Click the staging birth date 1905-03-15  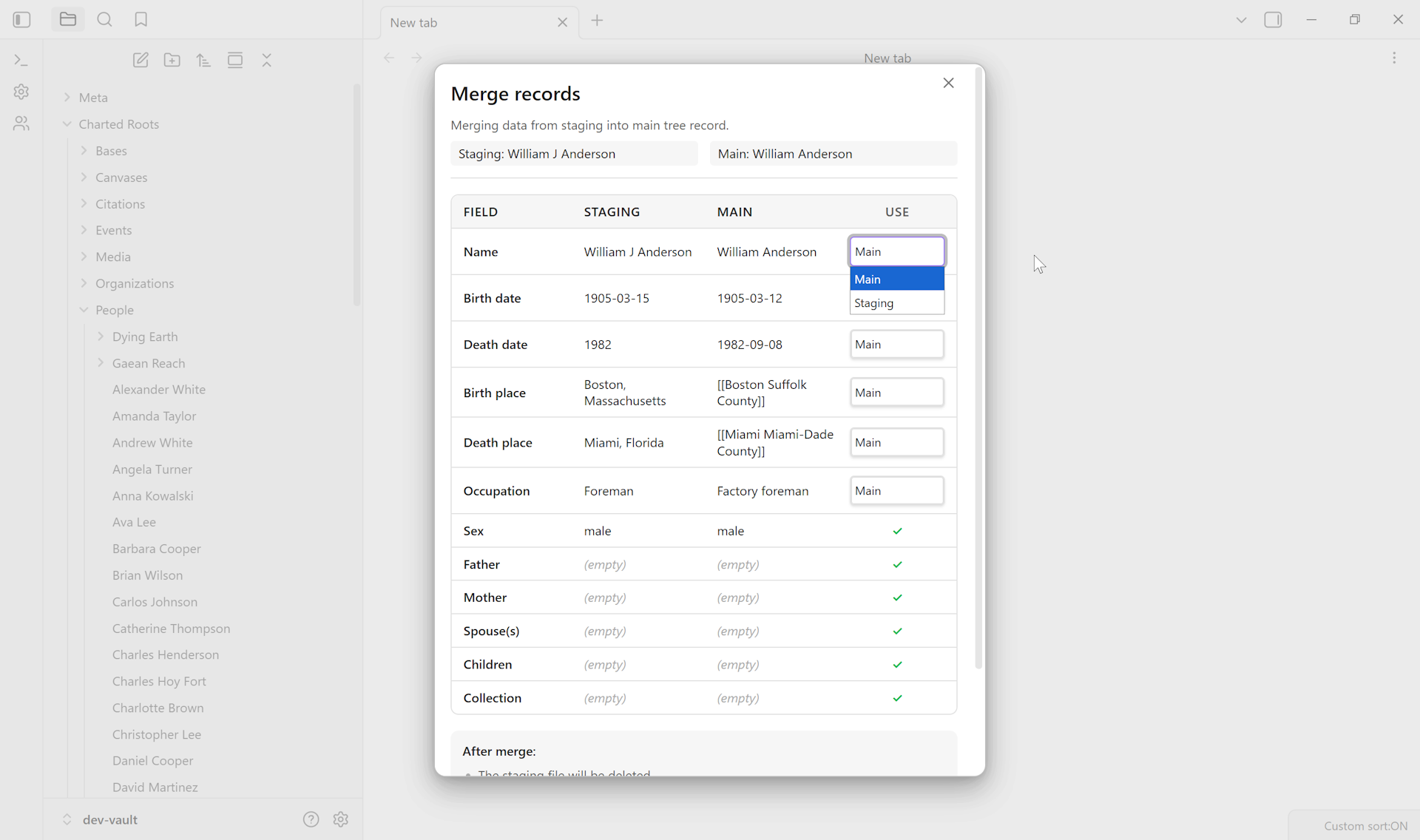coord(617,299)
